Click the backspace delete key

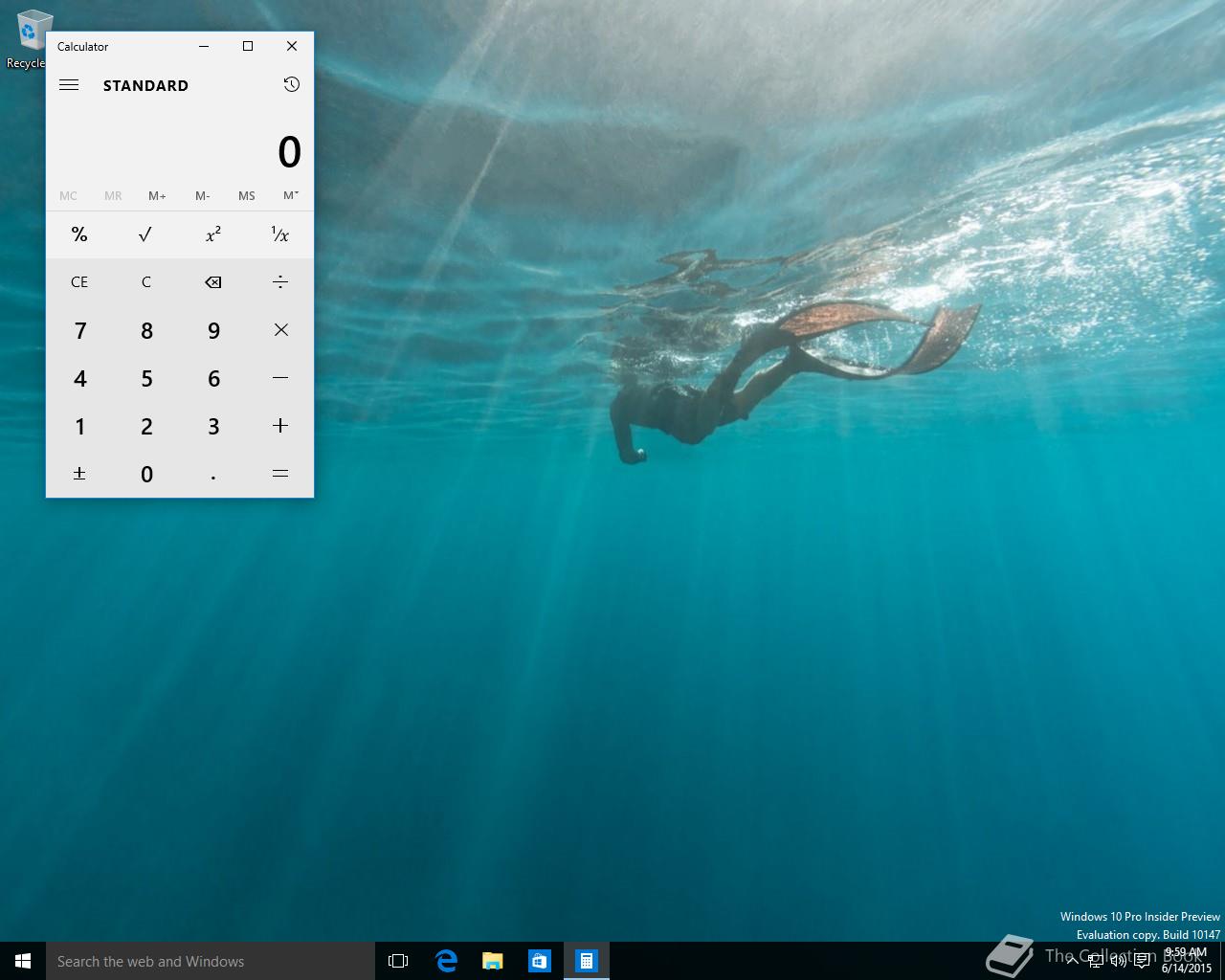coord(213,282)
